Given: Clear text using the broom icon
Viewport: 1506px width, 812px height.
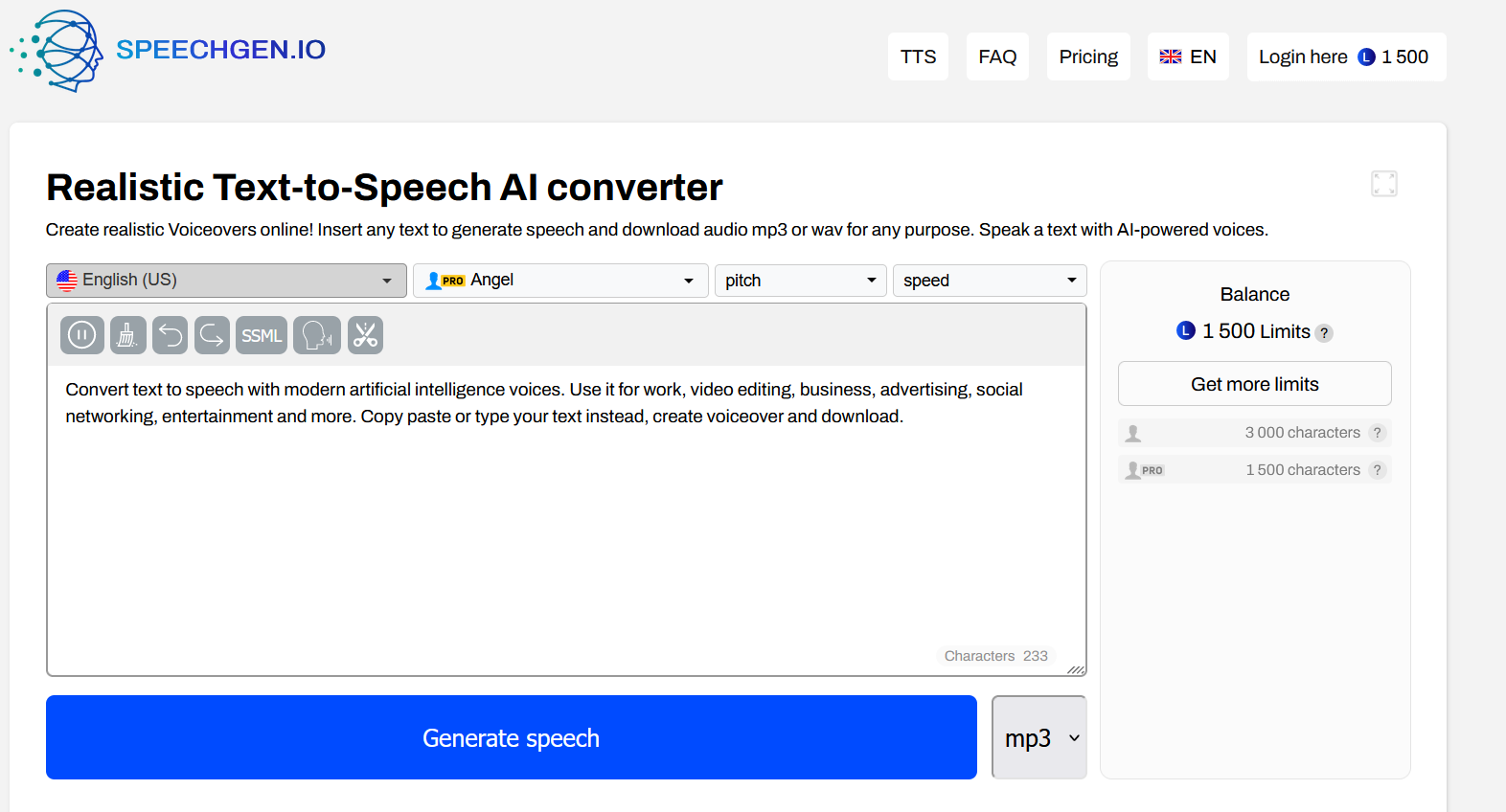Looking at the screenshot, I should [127, 335].
